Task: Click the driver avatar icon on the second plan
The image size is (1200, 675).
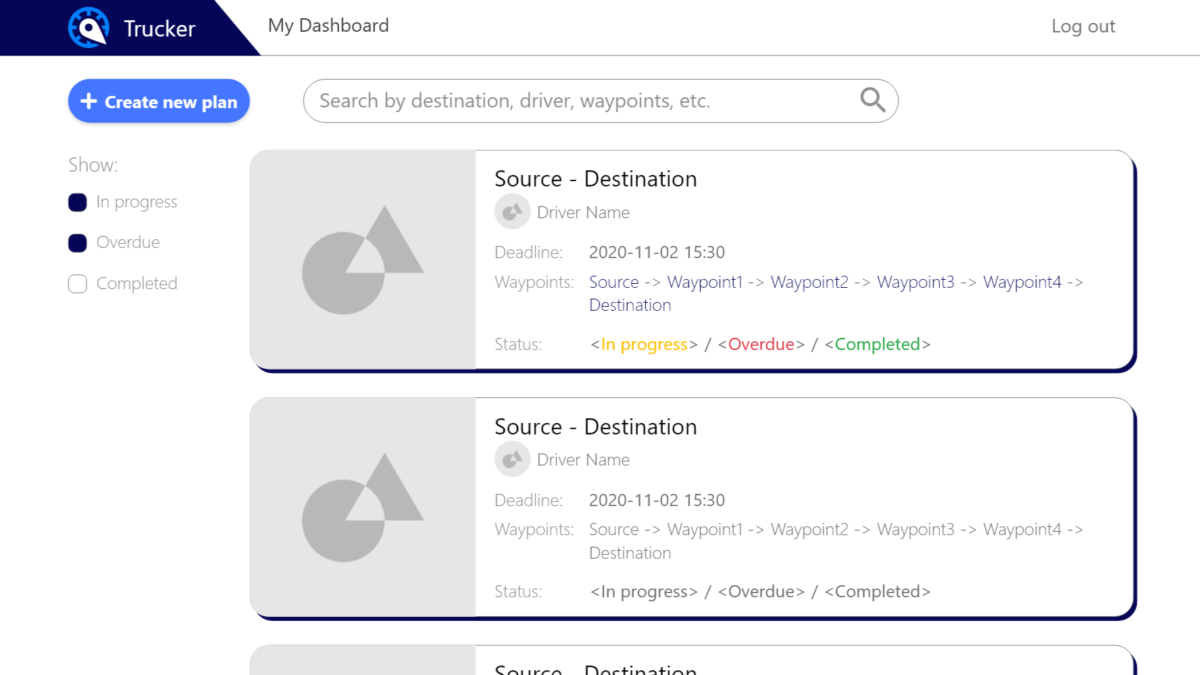Action: tap(512, 459)
